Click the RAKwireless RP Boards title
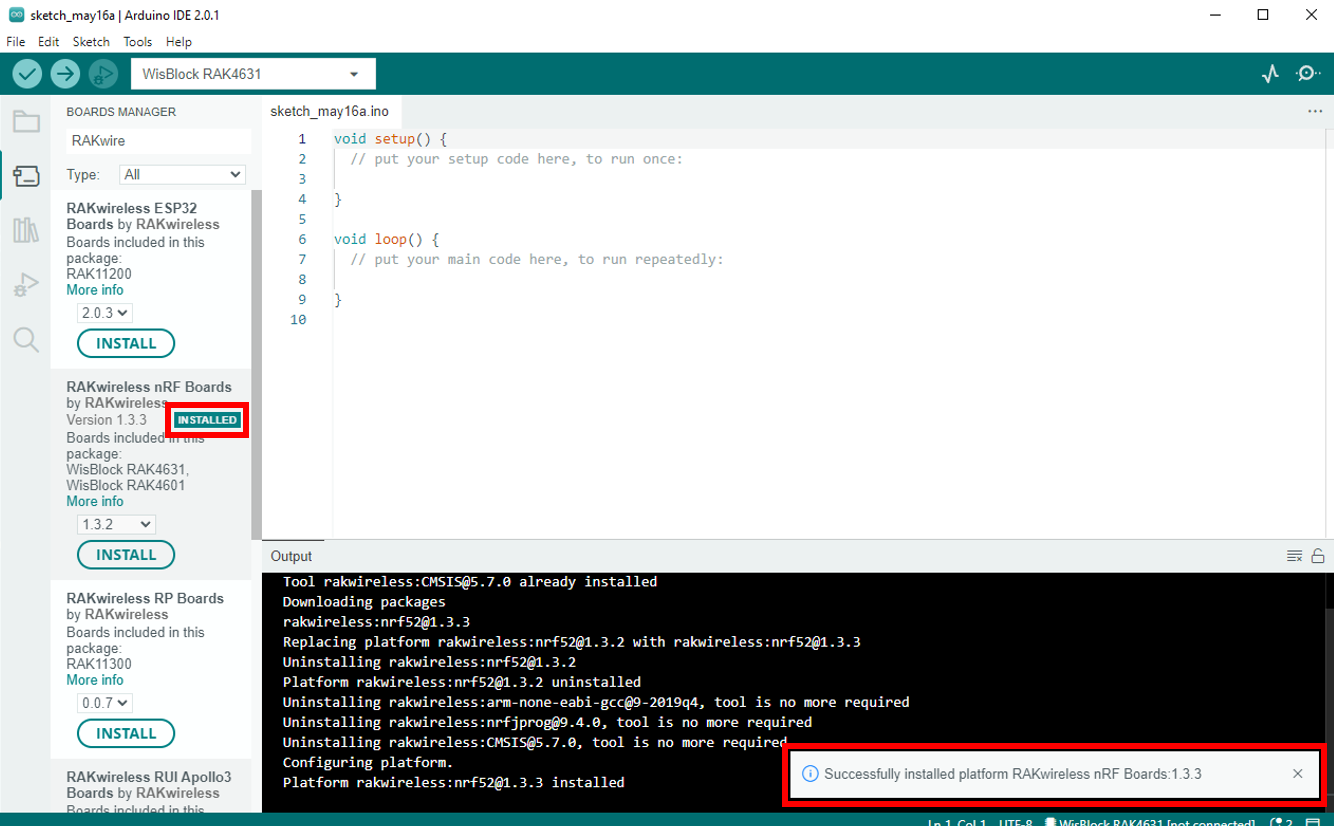Image resolution: width=1334 pixels, height=826 pixels. point(145,598)
